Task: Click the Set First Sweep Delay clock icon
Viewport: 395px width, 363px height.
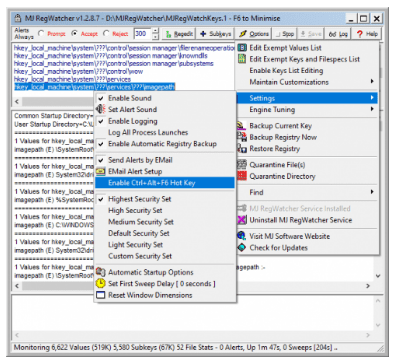Action: (x=100, y=283)
